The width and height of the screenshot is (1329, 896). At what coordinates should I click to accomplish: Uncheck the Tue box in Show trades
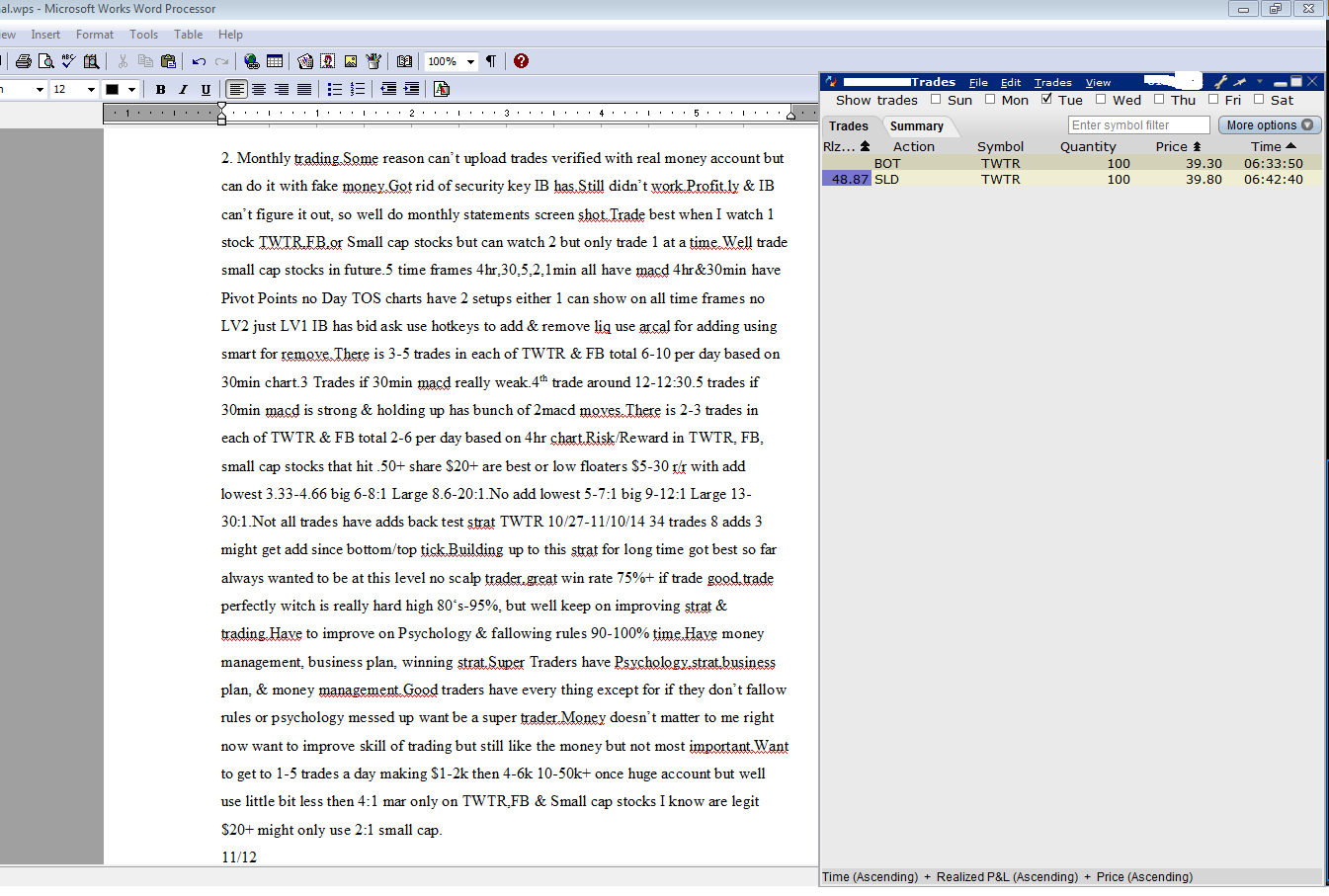(x=1046, y=99)
